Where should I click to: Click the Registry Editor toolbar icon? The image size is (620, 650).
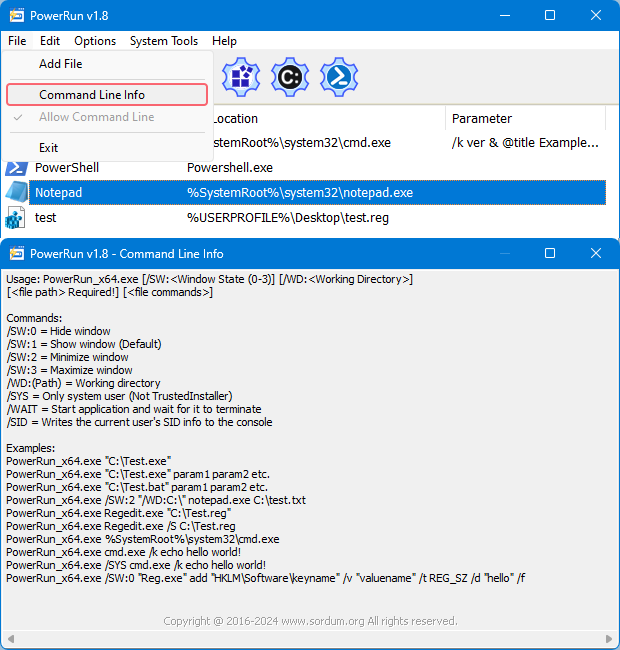click(240, 76)
